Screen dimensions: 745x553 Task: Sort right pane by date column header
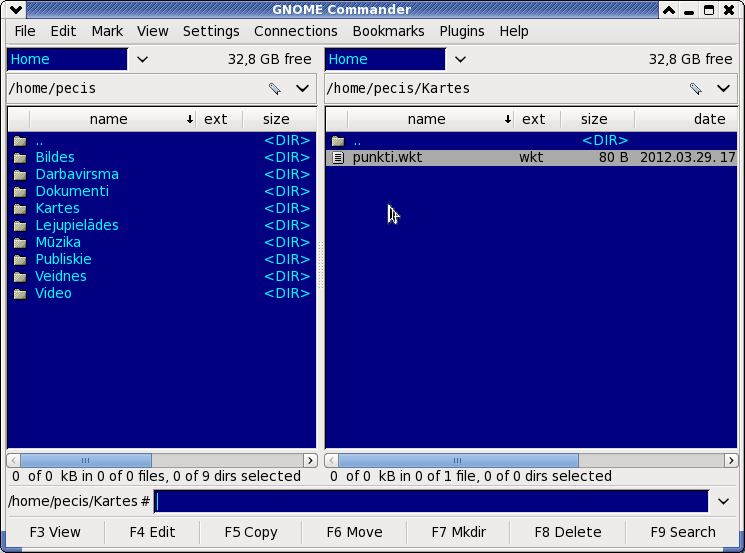(x=686, y=119)
